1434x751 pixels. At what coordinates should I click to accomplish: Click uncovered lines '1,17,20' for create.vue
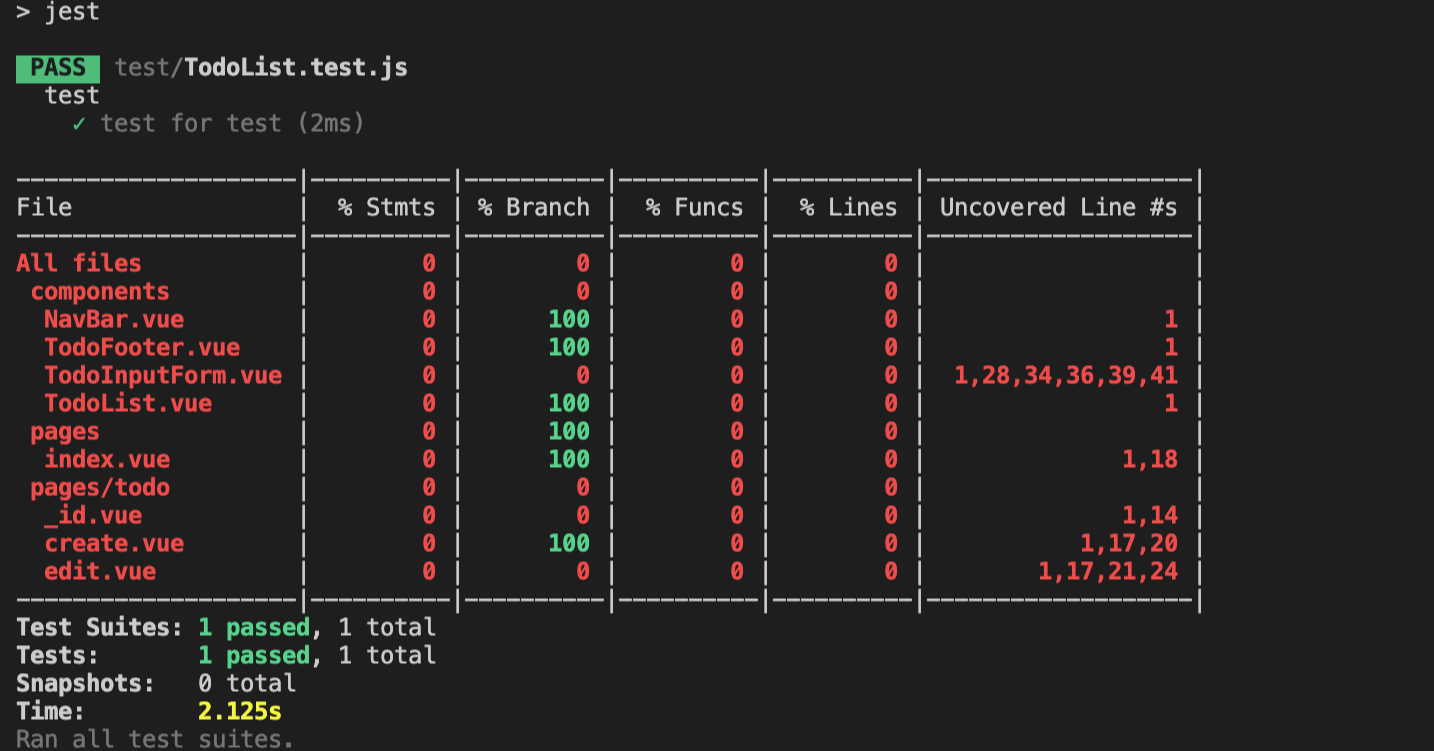click(x=1129, y=544)
